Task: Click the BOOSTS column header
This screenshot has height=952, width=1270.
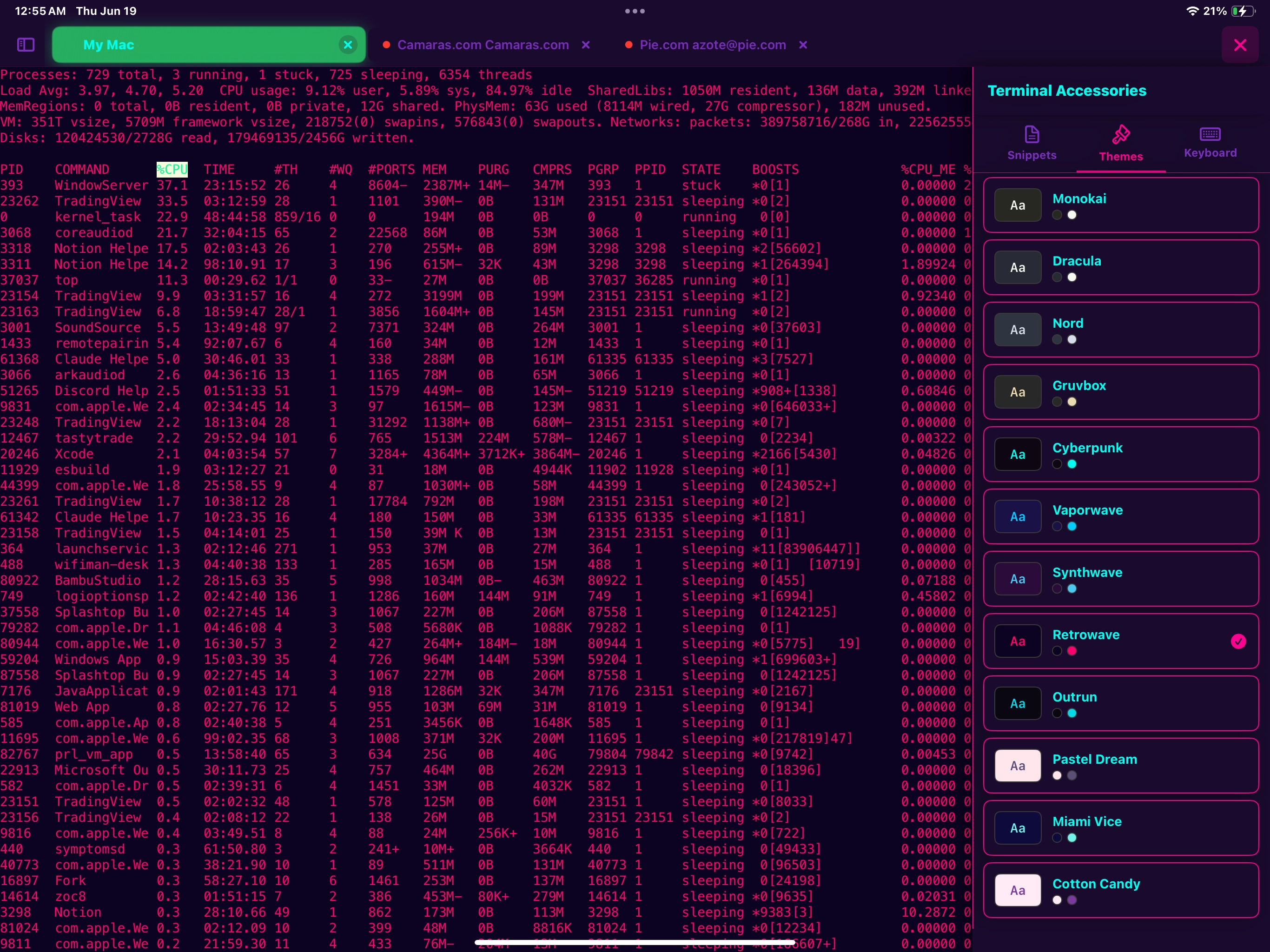Action: click(x=776, y=169)
